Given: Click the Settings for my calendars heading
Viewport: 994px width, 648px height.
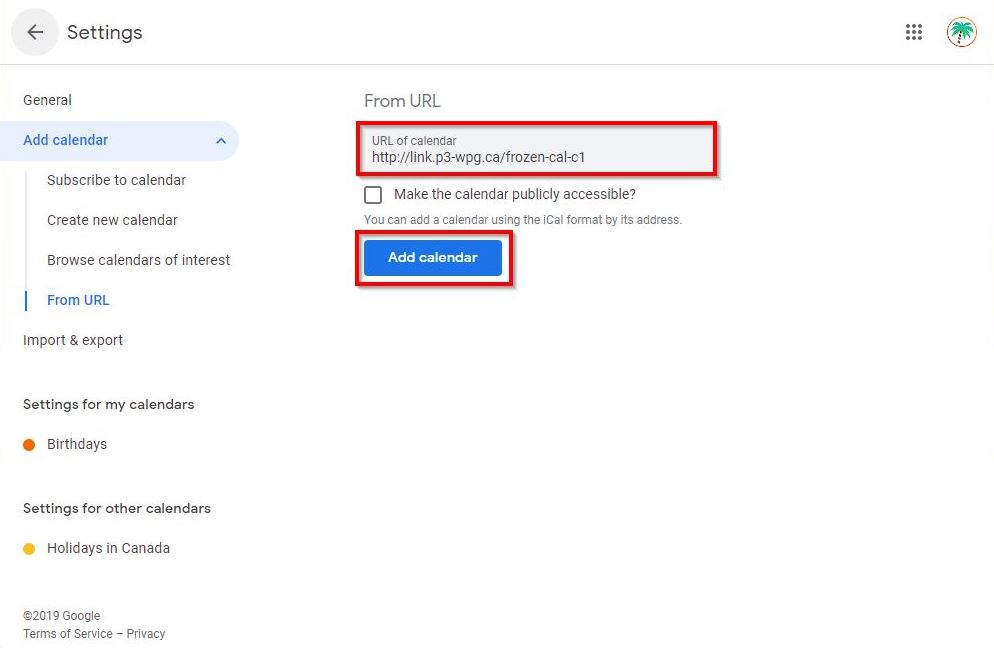Looking at the screenshot, I should (108, 405).
